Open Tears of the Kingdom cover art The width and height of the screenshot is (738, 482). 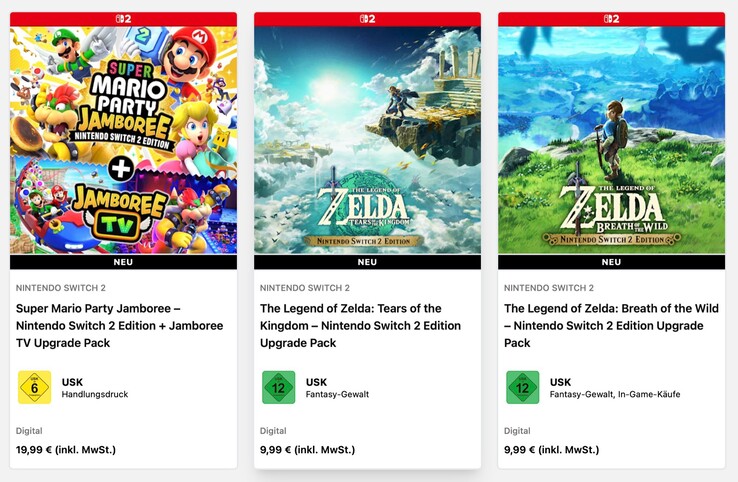click(x=367, y=140)
